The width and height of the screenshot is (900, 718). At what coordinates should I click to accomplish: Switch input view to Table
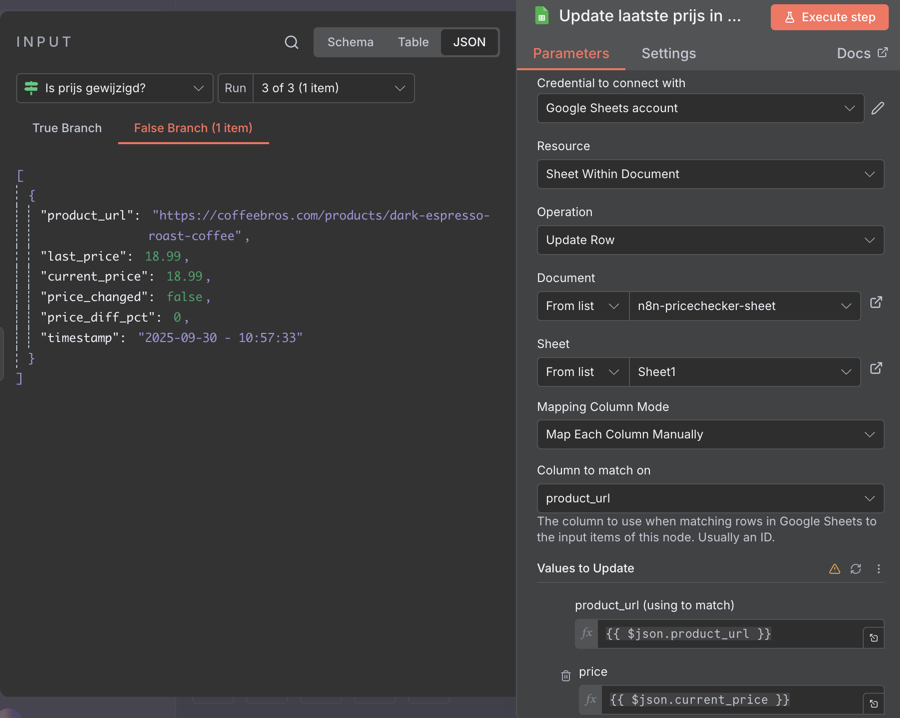pos(413,42)
